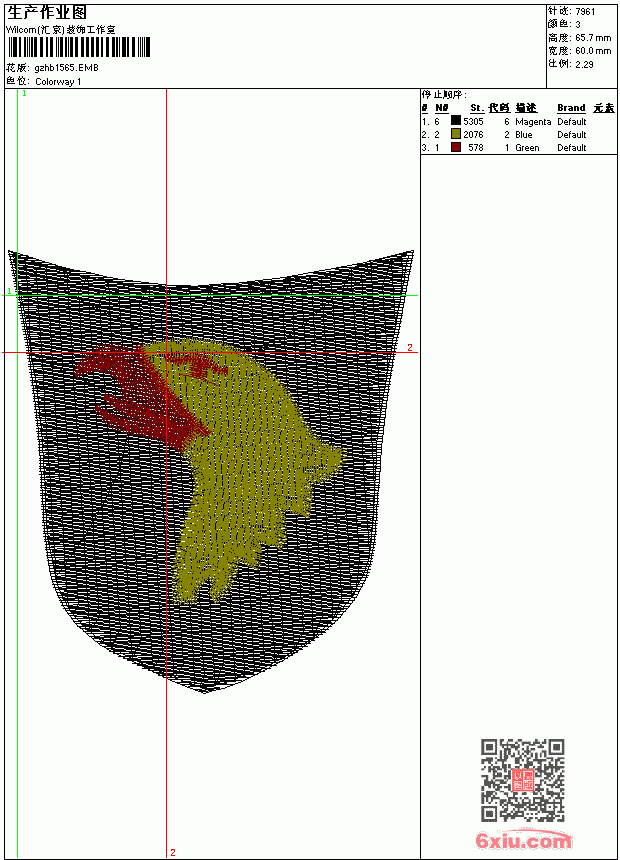Select the 'Green' description cell

[527, 148]
